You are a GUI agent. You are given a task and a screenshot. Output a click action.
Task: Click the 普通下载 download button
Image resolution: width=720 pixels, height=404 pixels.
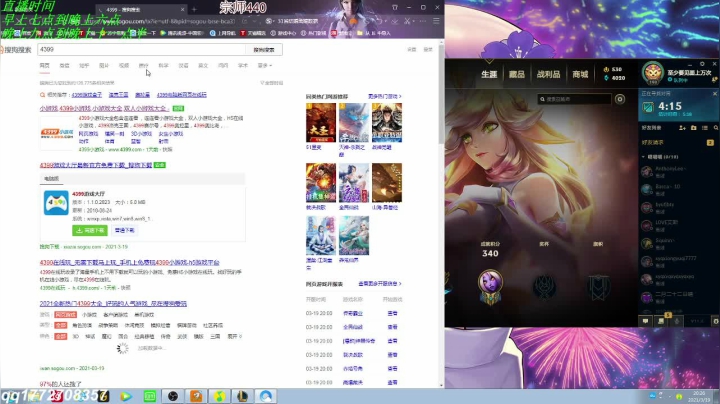tap(124, 230)
